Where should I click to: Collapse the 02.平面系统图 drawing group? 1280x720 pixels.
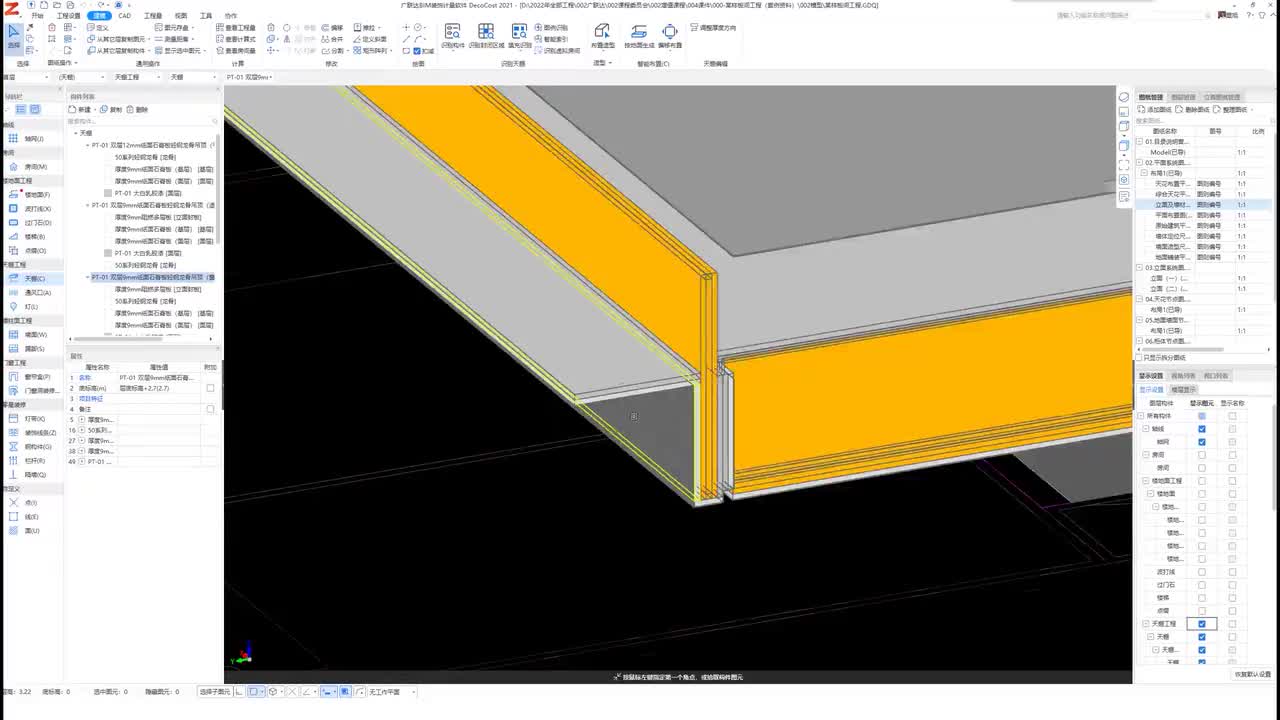[1139, 163]
